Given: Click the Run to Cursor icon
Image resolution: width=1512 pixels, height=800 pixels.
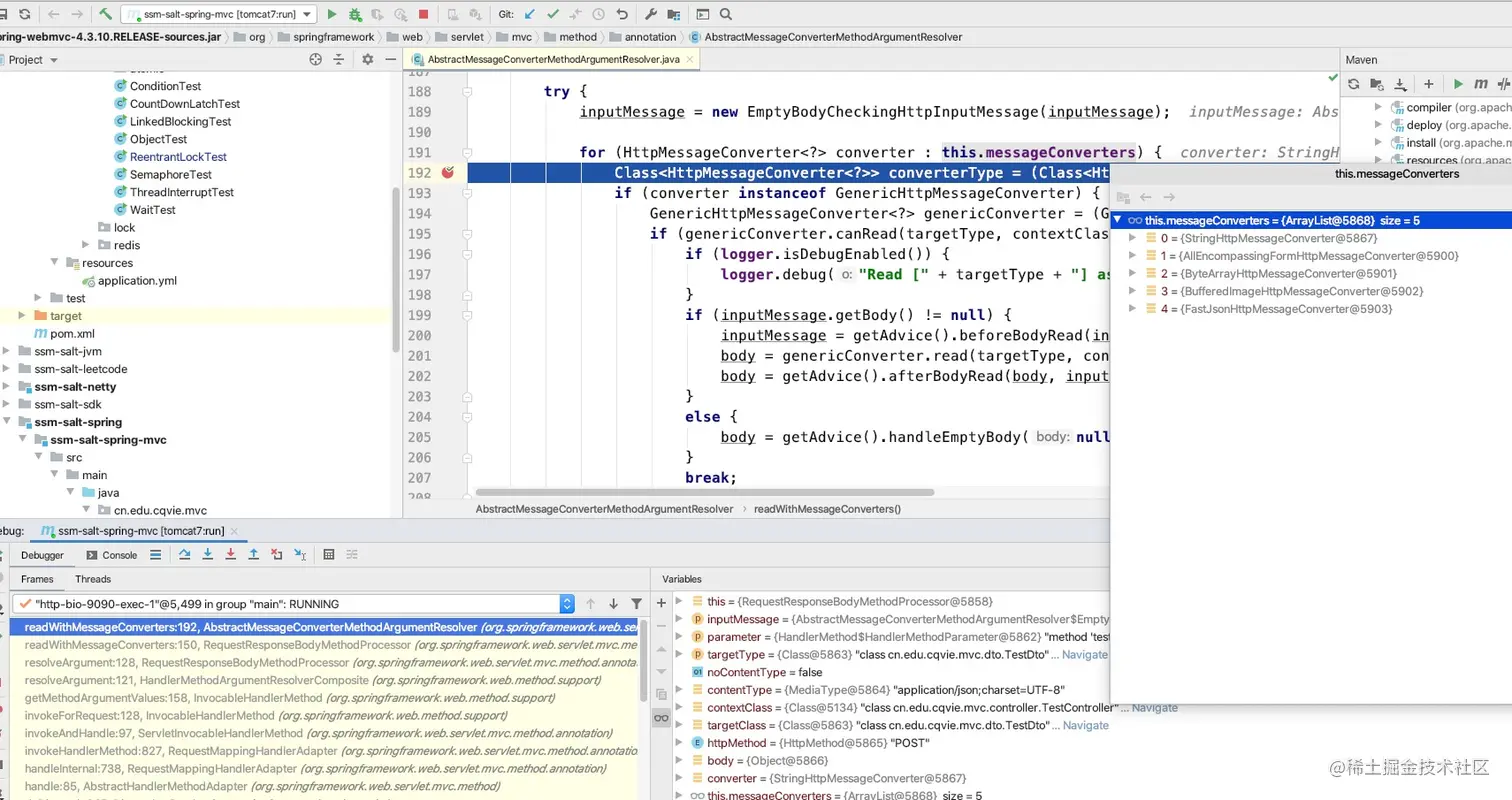Looking at the screenshot, I should pyautogui.click(x=300, y=554).
